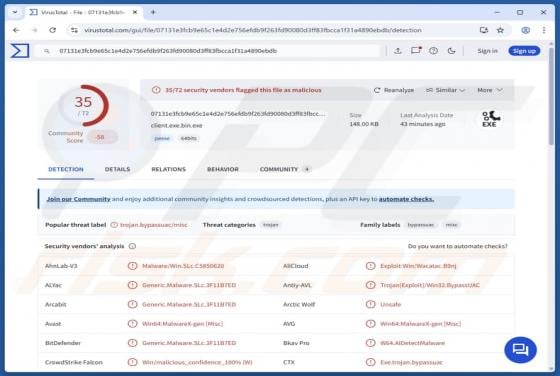Open the RELATIONS tab
560x376 pixels.
(x=169, y=169)
